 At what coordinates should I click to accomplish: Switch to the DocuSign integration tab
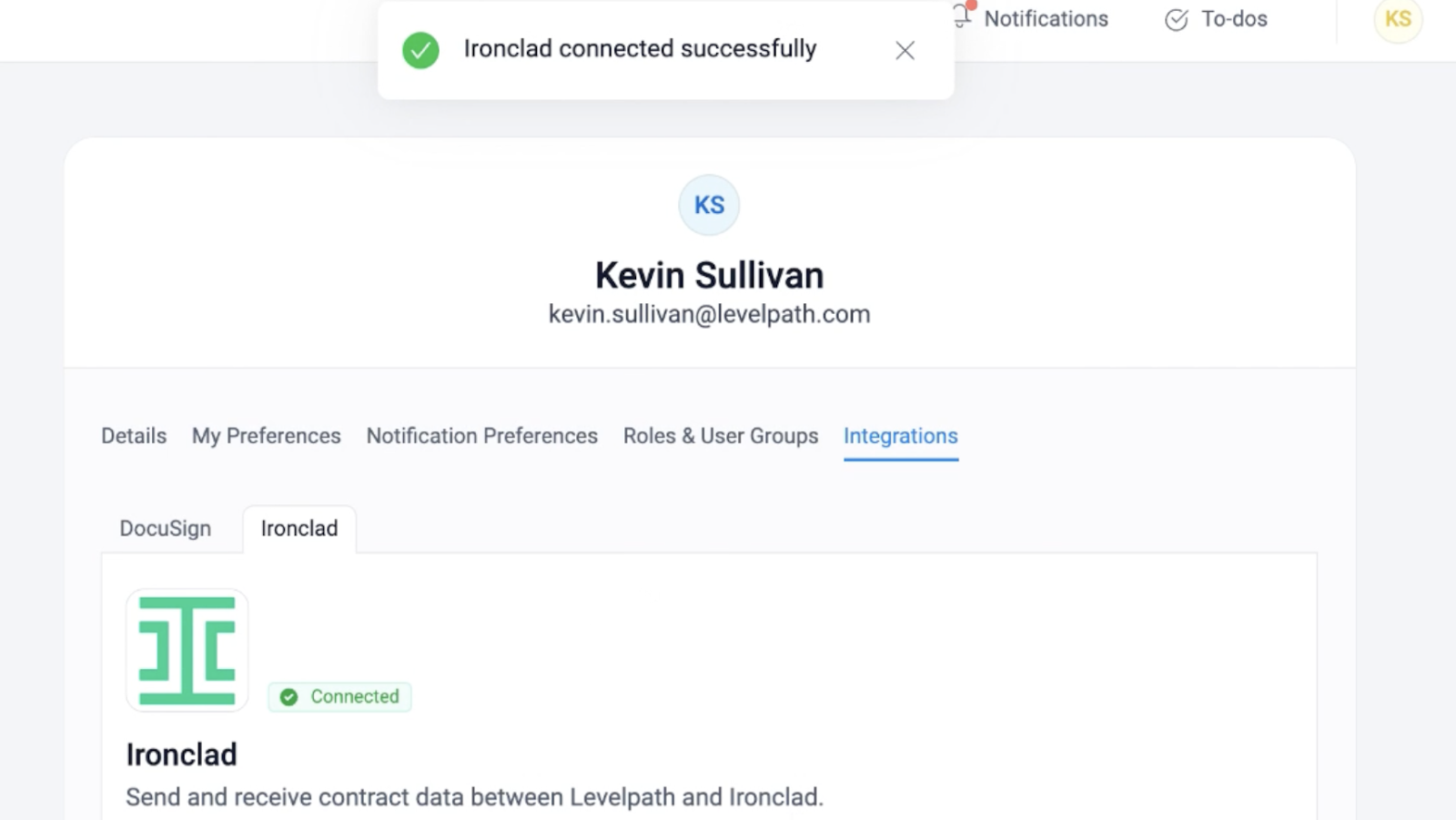click(166, 529)
